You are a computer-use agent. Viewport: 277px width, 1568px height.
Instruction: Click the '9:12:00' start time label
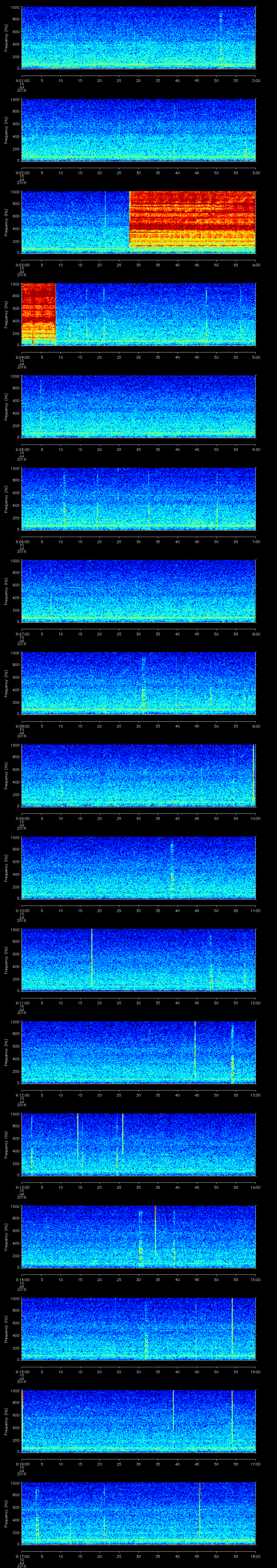(22, 1095)
